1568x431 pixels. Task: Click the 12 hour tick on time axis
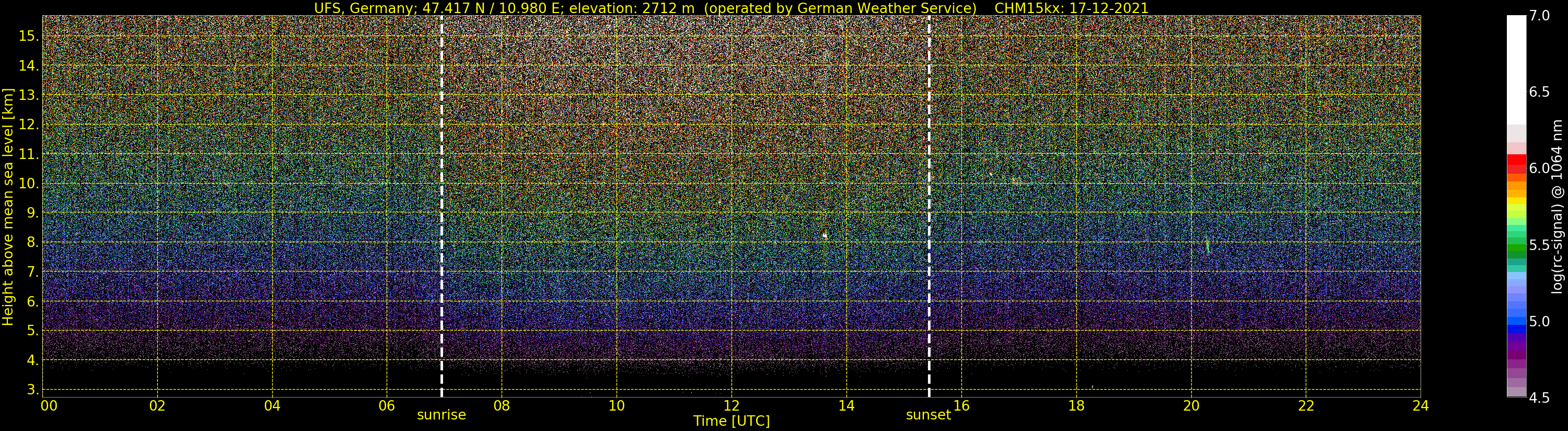pos(731,406)
